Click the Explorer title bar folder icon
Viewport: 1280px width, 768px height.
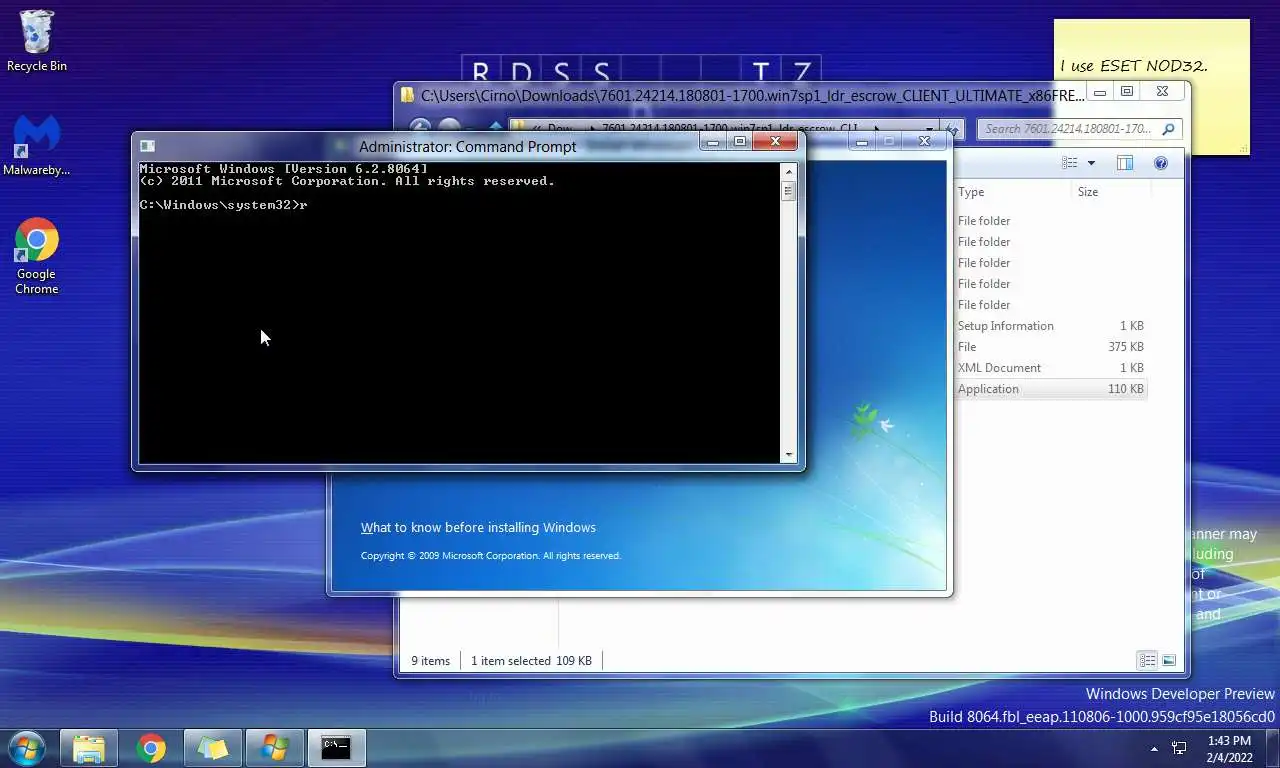pos(407,95)
